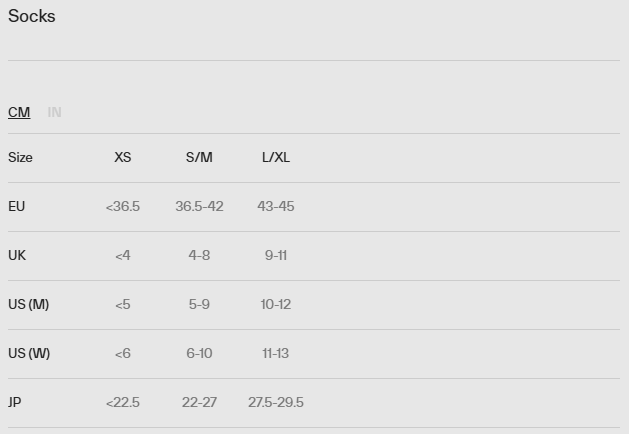The height and width of the screenshot is (434, 629).
Task: Click the UK row label
Action: pos(16,255)
